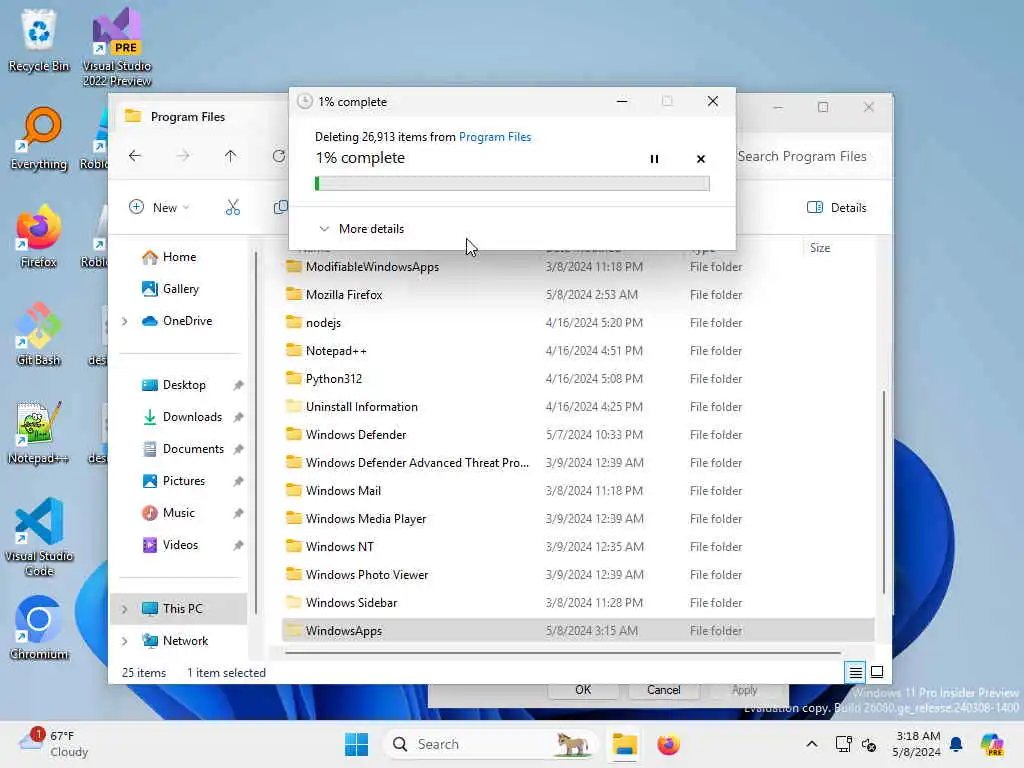The height and width of the screenshot is (768, 1024).
Task: Open the pinned Pictures folder
Action: tap(184, 481)
